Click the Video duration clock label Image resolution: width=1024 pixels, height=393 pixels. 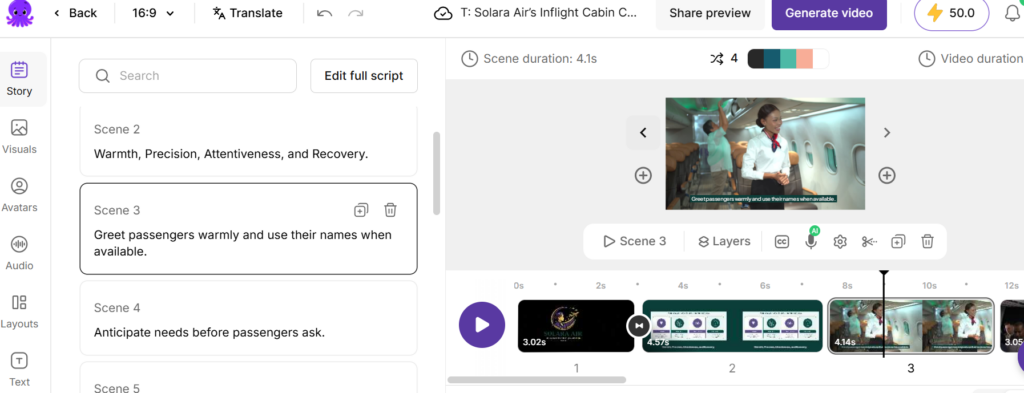point(971,59)
